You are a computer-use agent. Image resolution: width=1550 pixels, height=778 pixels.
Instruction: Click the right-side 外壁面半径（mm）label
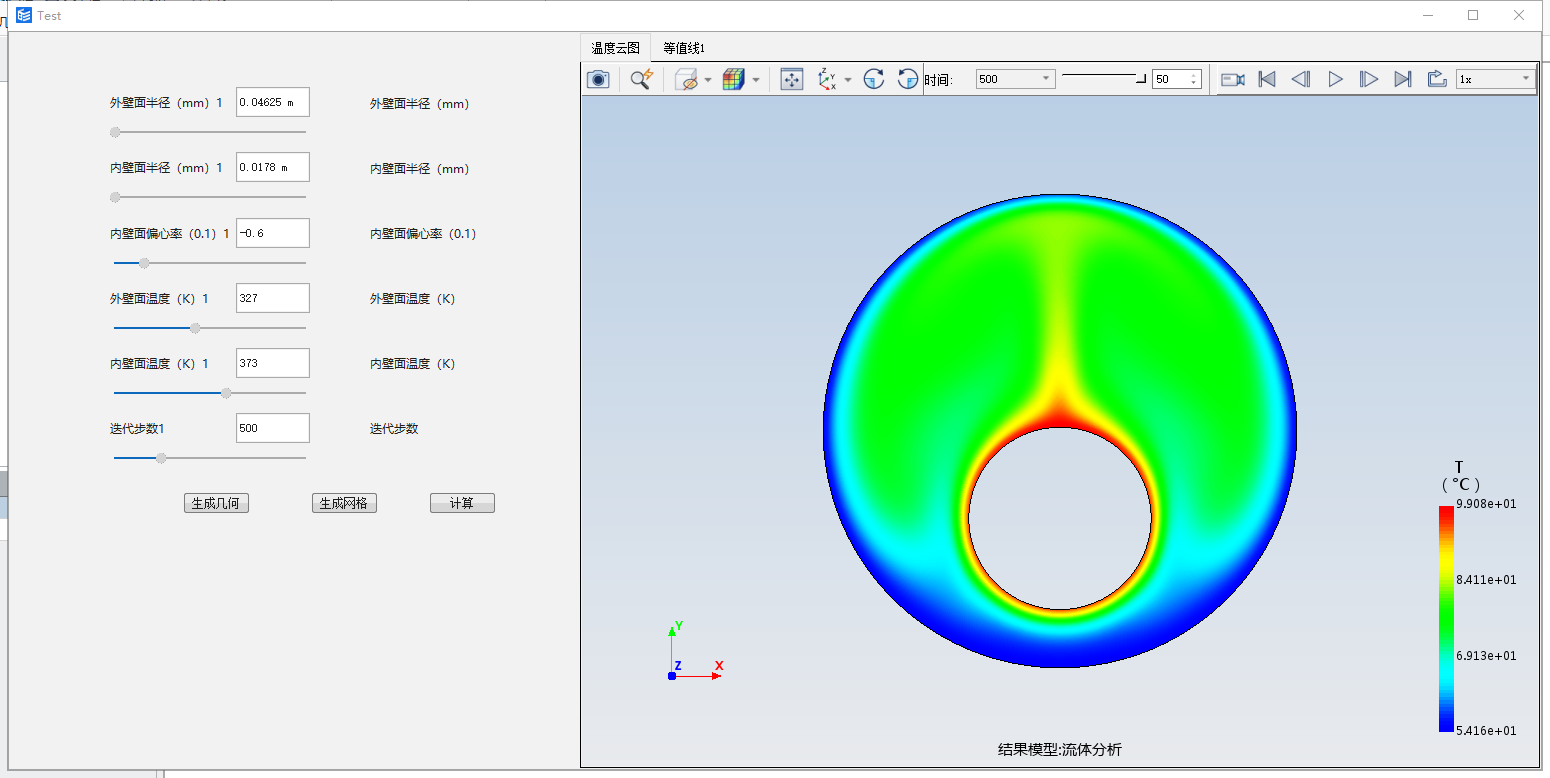pyautogui.click(x=420, y=104)
